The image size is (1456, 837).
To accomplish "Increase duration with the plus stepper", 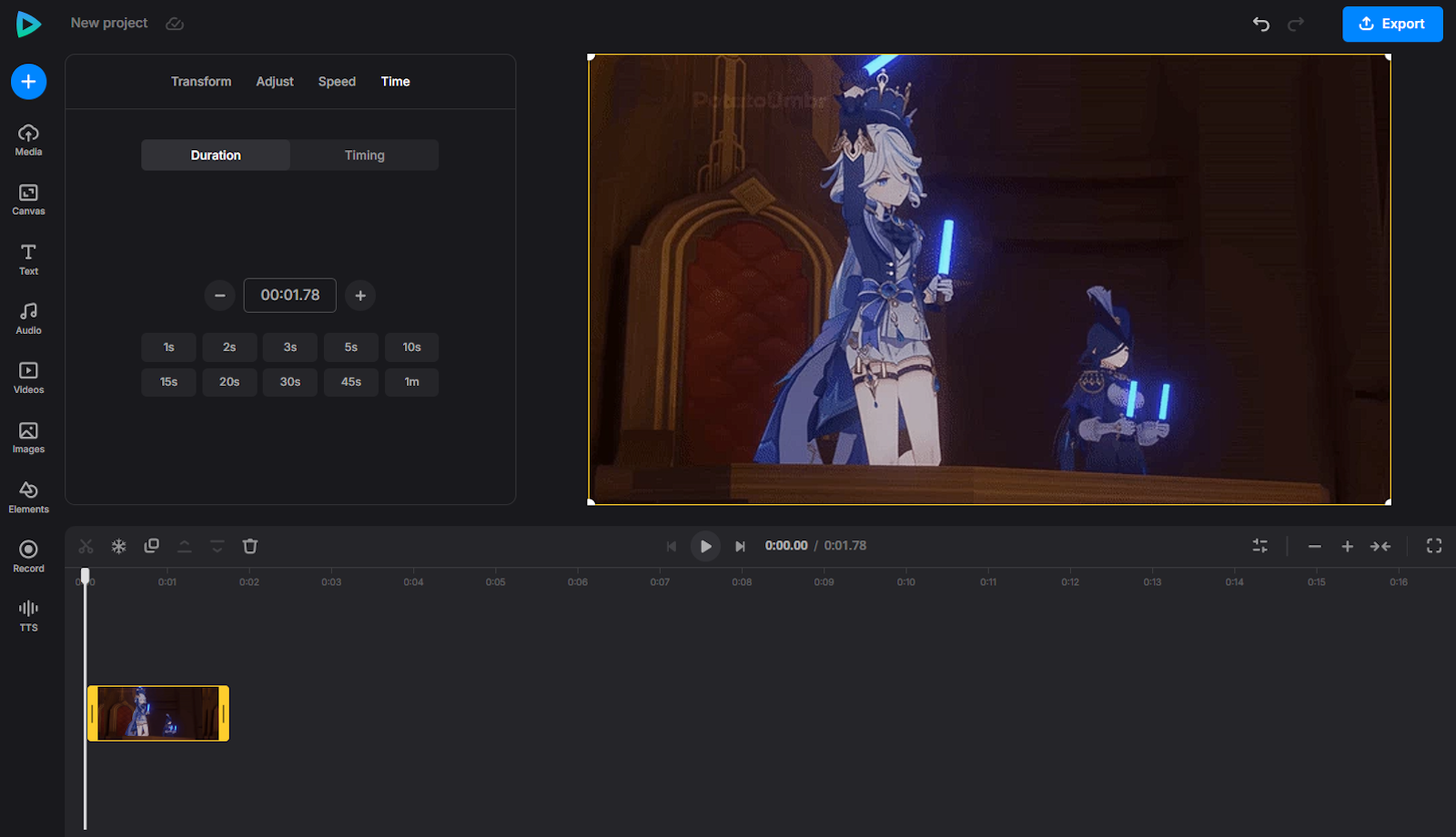I will click(360, 296).
